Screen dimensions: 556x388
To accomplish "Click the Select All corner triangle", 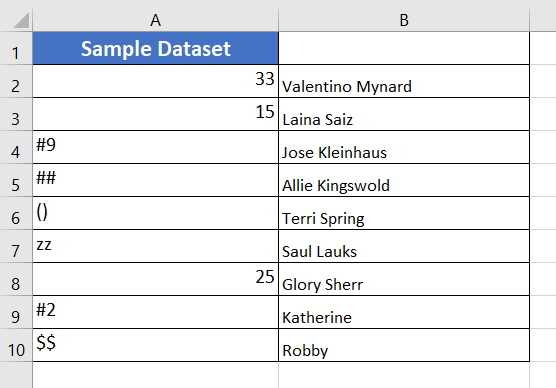I will click(21, 20).
